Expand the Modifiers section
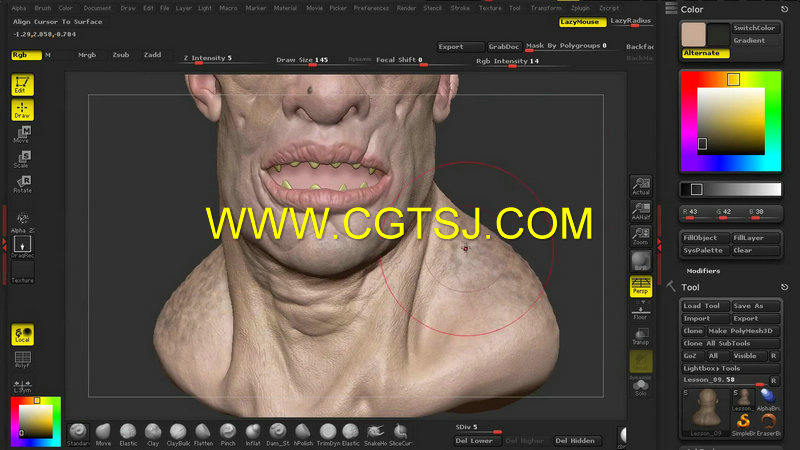The height and width of the screenshot is (450, 800). pos(703,271)
